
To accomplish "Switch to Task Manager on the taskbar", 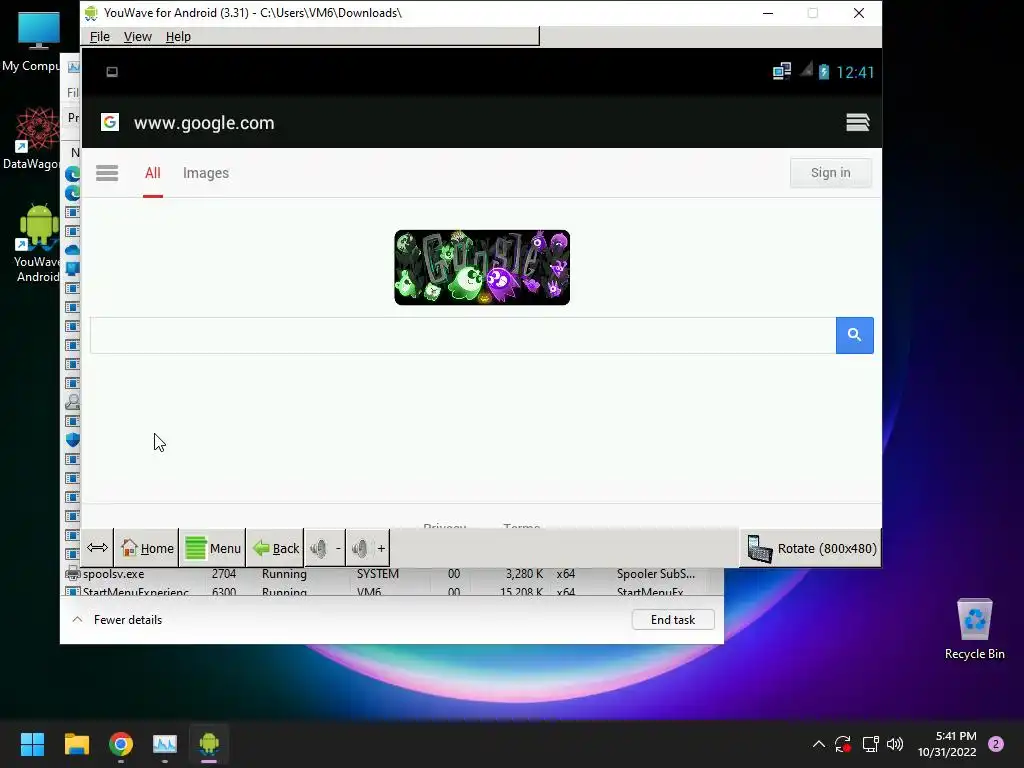I will click(165, 744).
